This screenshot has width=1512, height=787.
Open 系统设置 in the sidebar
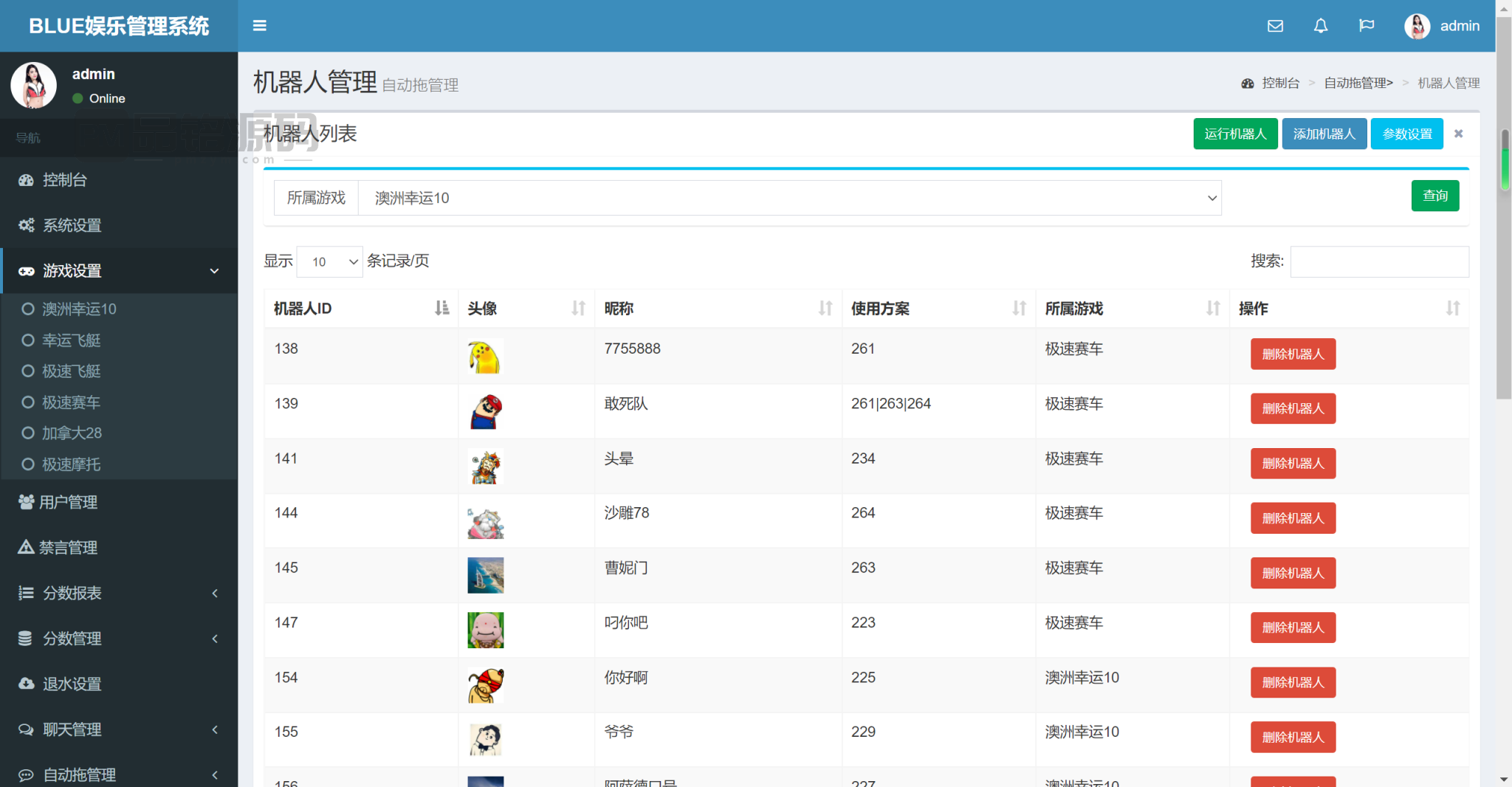pos(119,225)
